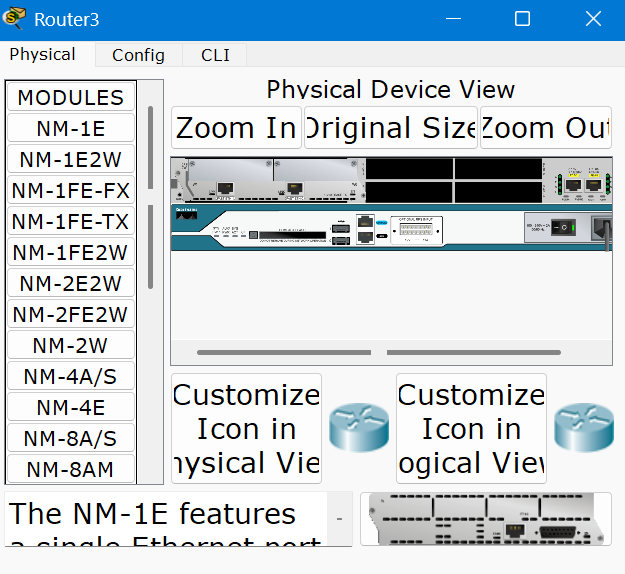This screenshot has width=625, height=574.
Task: Click the NM-1E module preview image
Action: click(485, 519)
